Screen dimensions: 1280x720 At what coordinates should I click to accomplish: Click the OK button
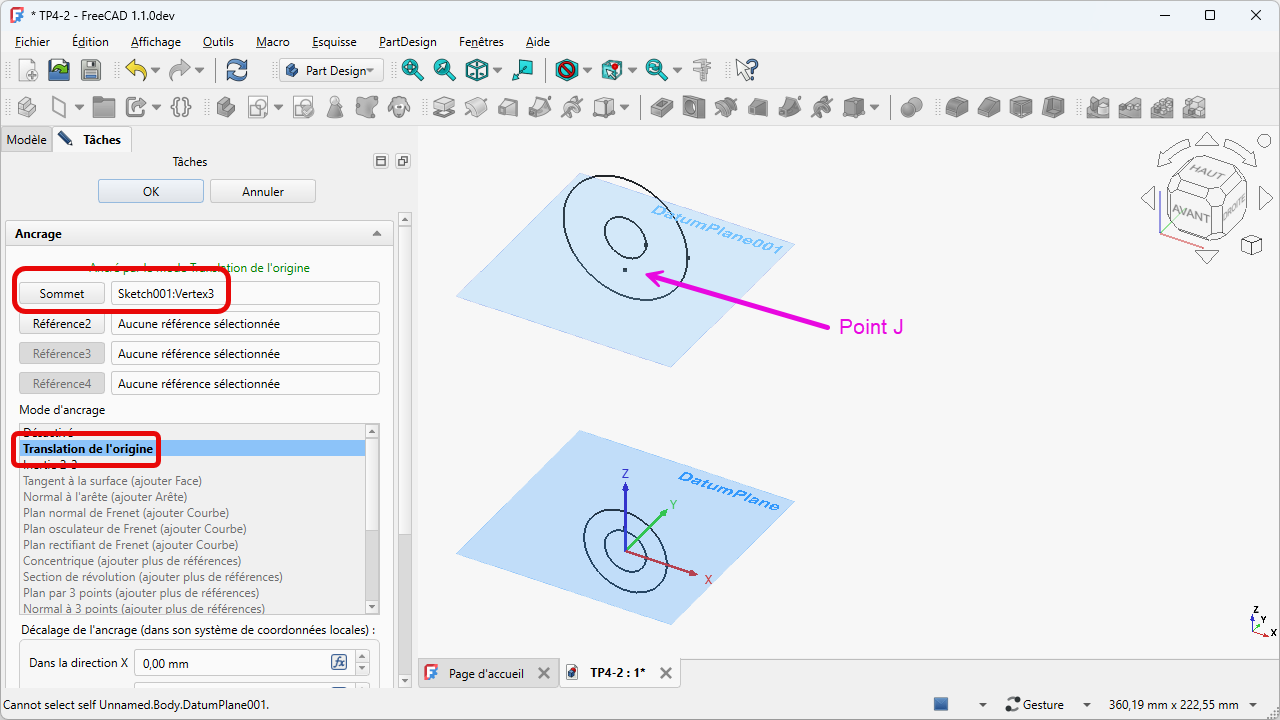coord(151,191)
